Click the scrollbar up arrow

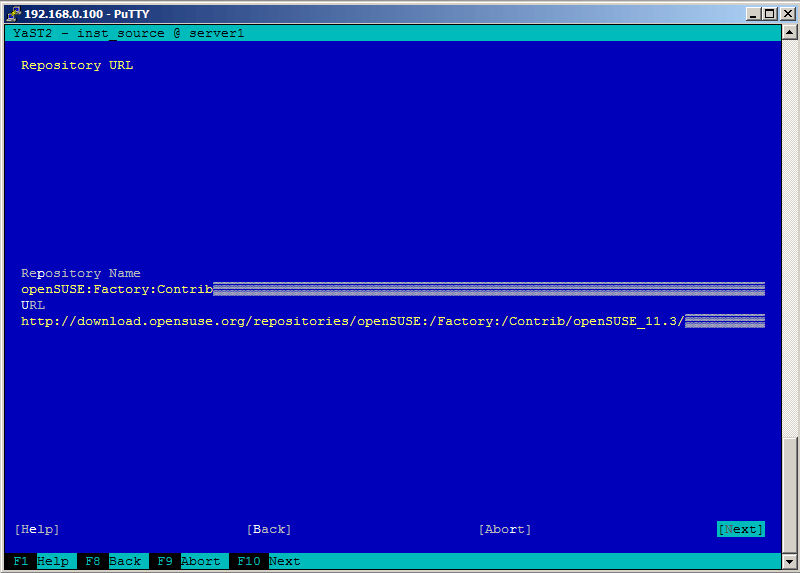[789, 33]
